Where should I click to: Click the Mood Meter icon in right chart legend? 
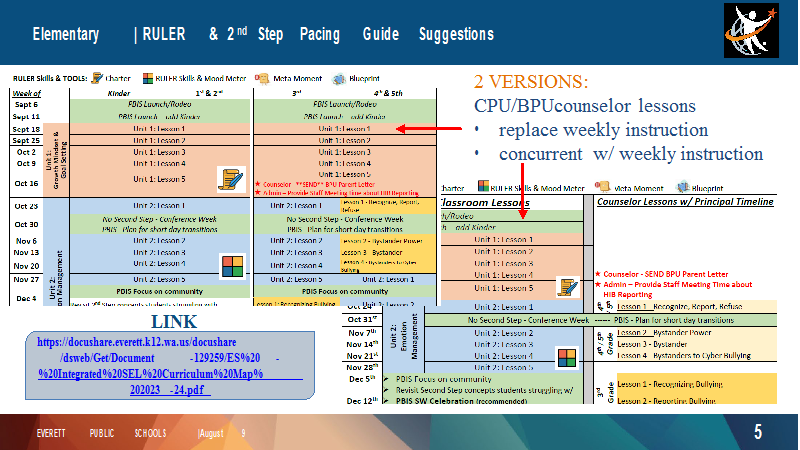click(483, 186)
